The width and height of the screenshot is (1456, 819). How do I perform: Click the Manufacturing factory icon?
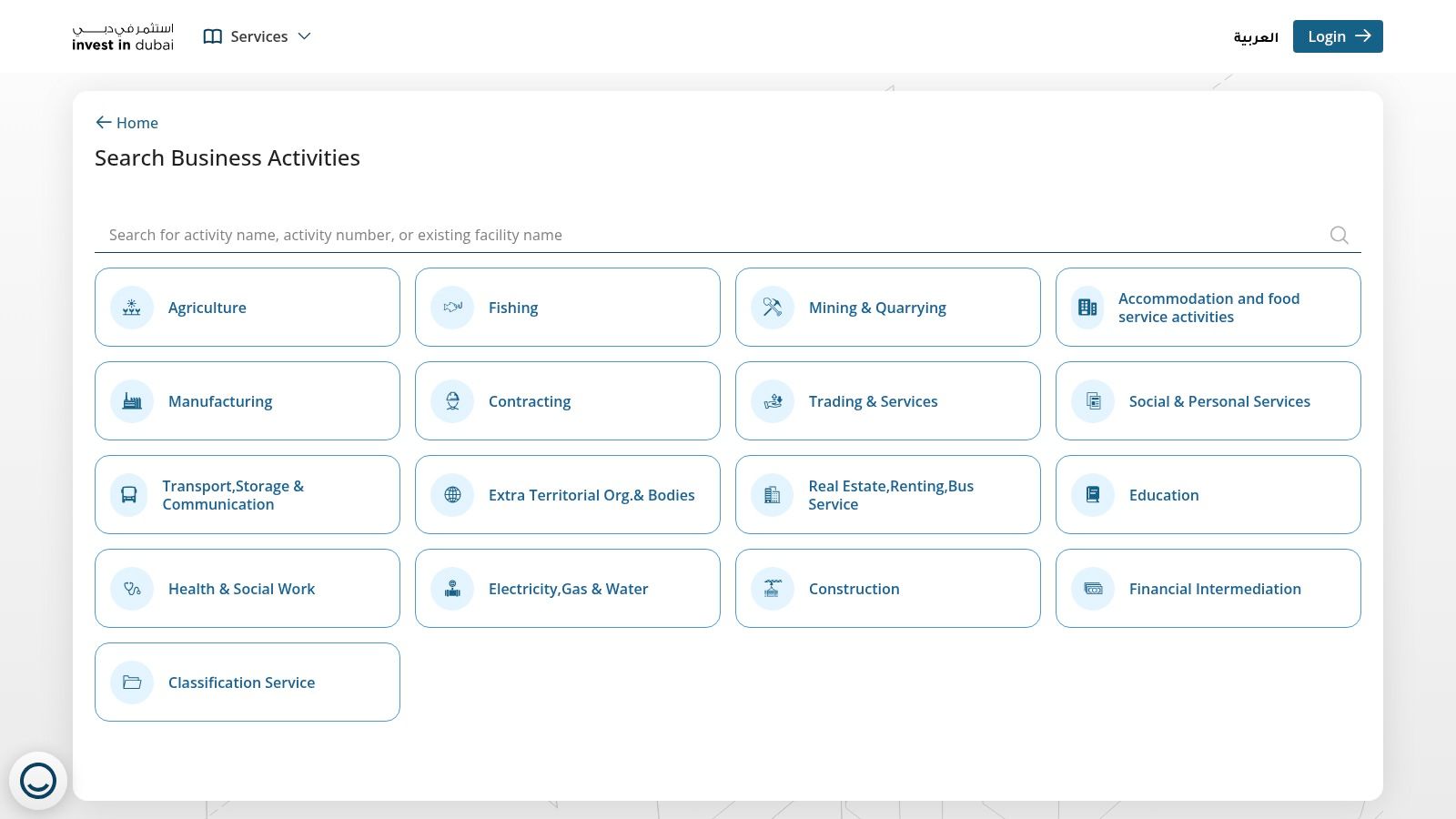(x=131, y=401)
